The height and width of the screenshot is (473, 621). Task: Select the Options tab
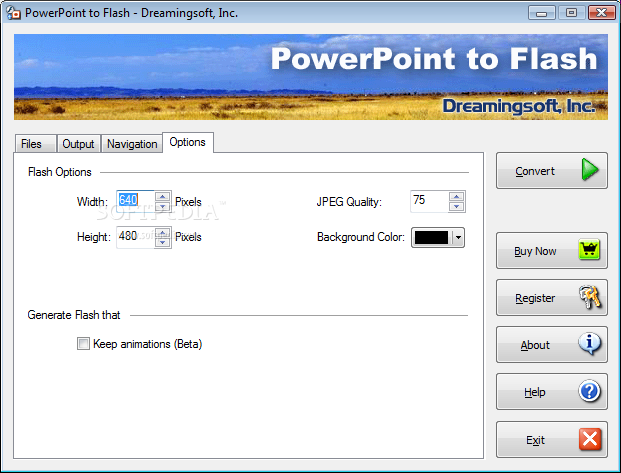pyautogui.click(x=188, y=142)
